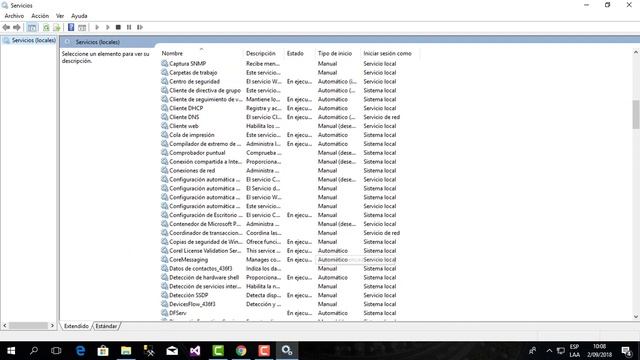Open Microsoft Store from taskbar

[x=103, y=351]
